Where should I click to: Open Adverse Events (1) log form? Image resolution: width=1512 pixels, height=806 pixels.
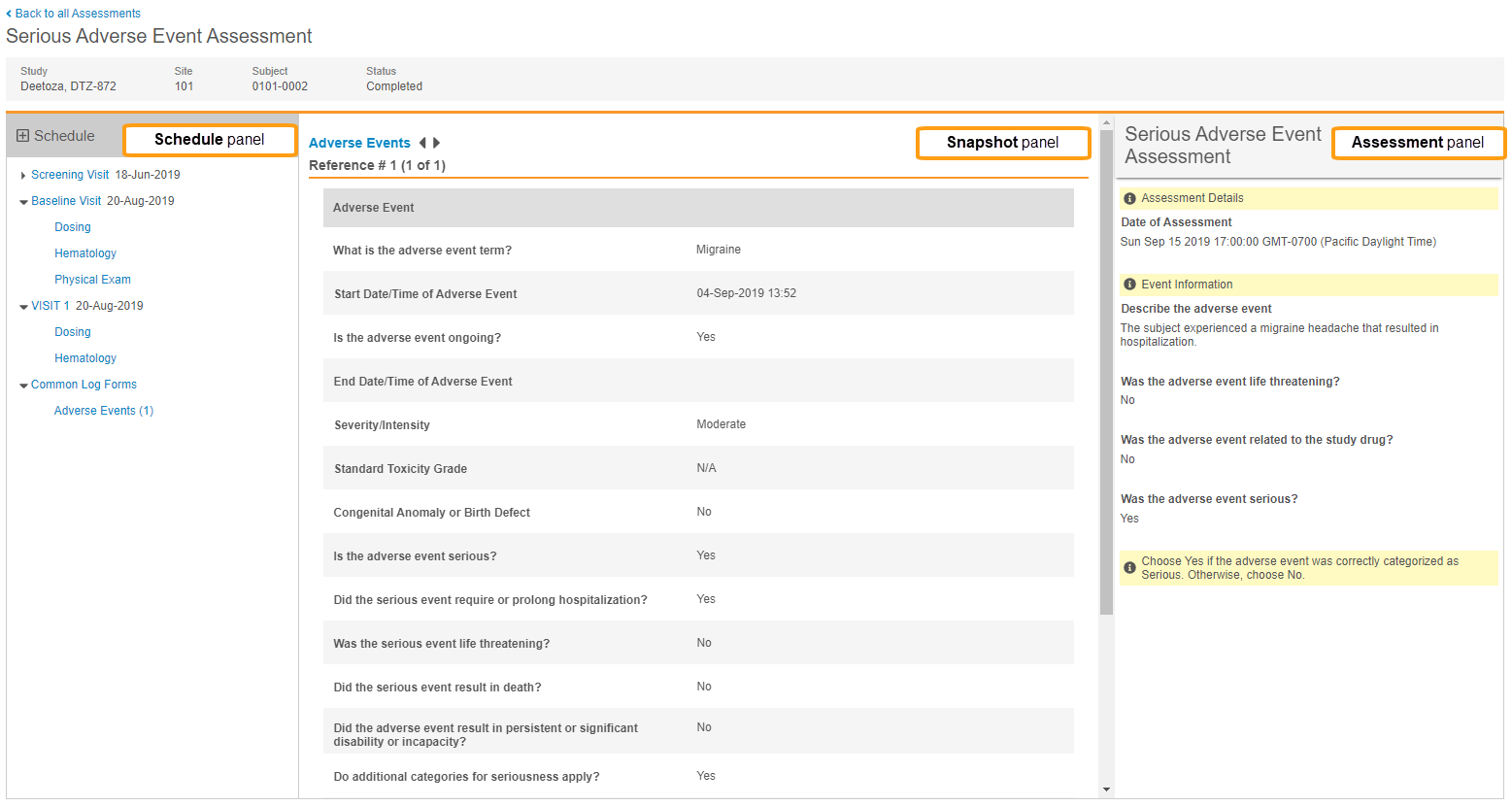104,411
